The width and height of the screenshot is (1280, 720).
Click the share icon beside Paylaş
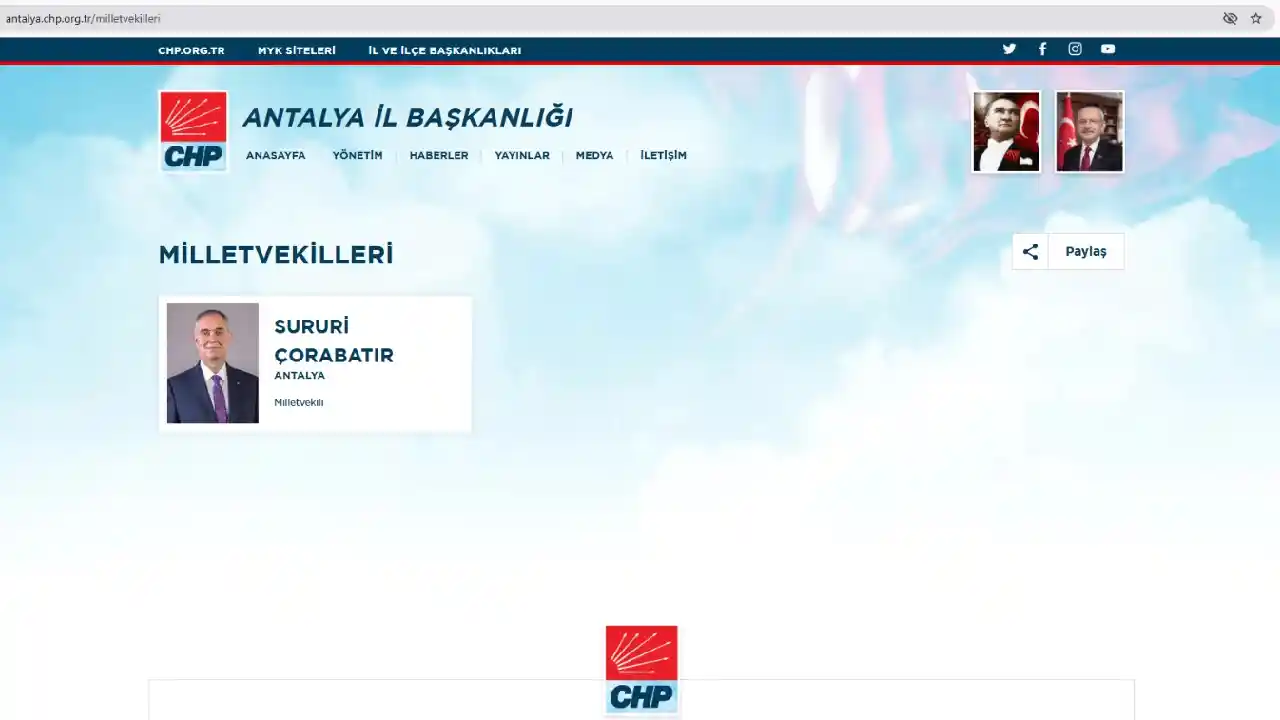(x=1030, y=252)
